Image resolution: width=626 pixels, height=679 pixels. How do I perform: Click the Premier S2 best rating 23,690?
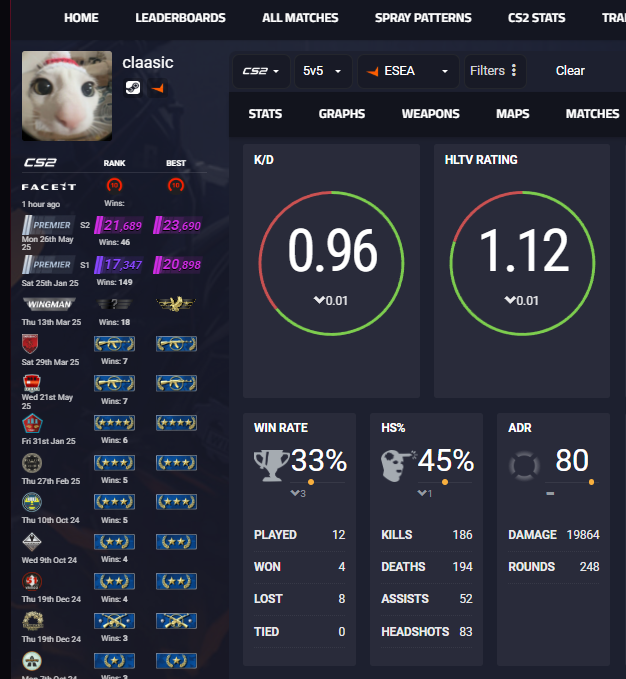coord(177,225)
